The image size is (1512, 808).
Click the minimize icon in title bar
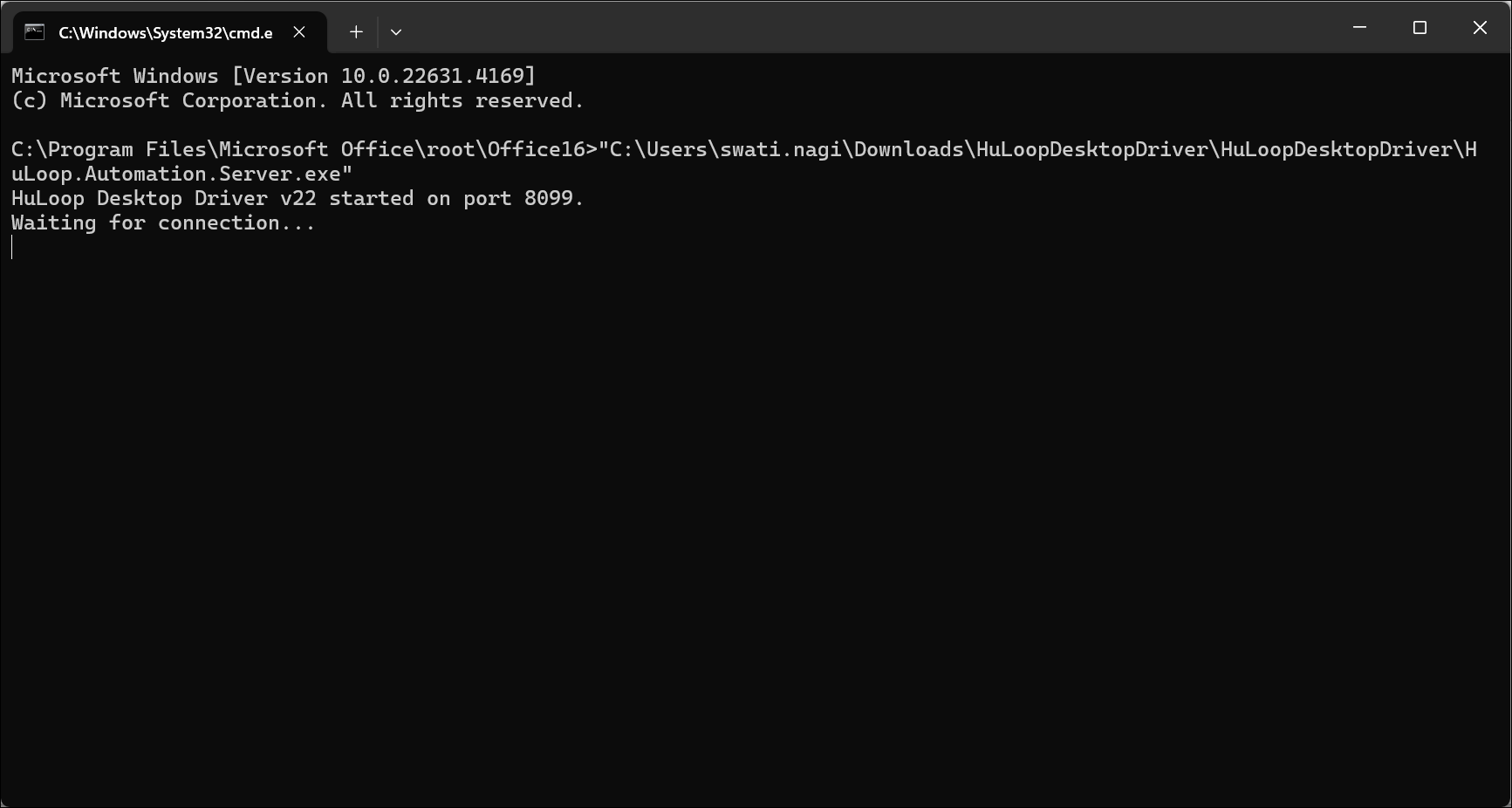1358,27
